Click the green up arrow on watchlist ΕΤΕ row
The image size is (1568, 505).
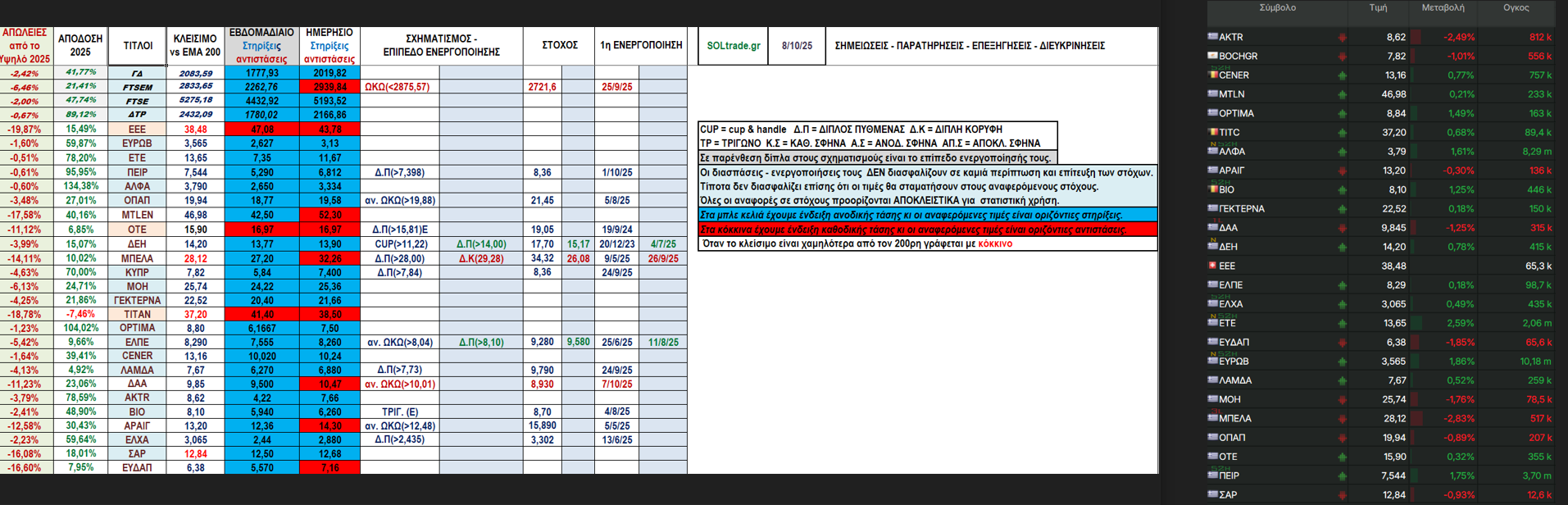tap(1342, 324)
